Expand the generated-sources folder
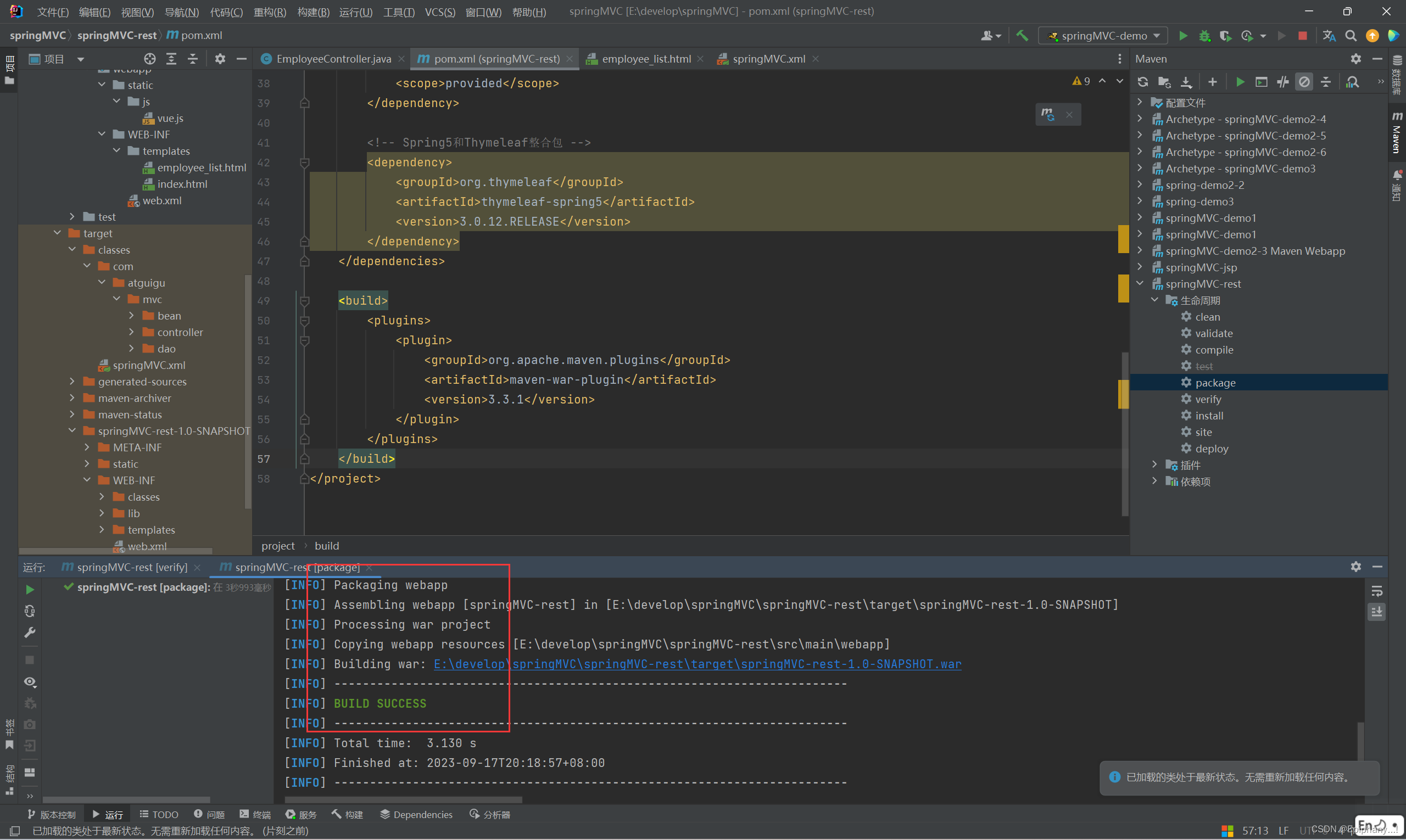Screen dimensions: 1406x840 [x=72, y=382]
